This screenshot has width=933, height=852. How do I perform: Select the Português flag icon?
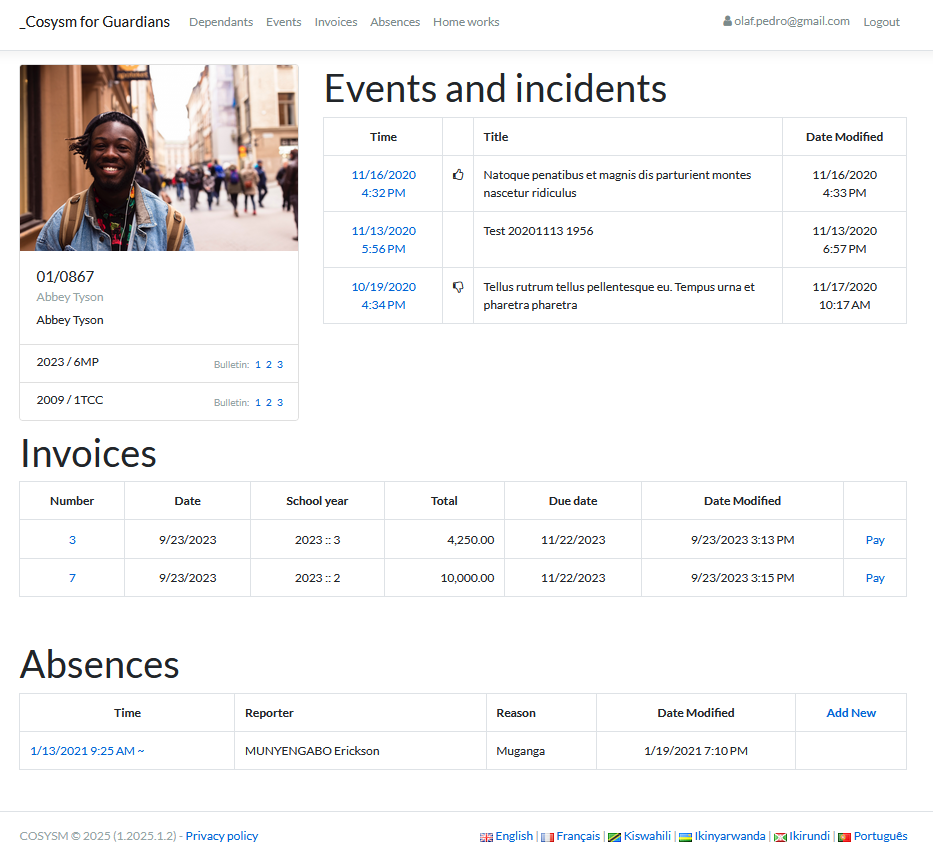tap(844, 837)
